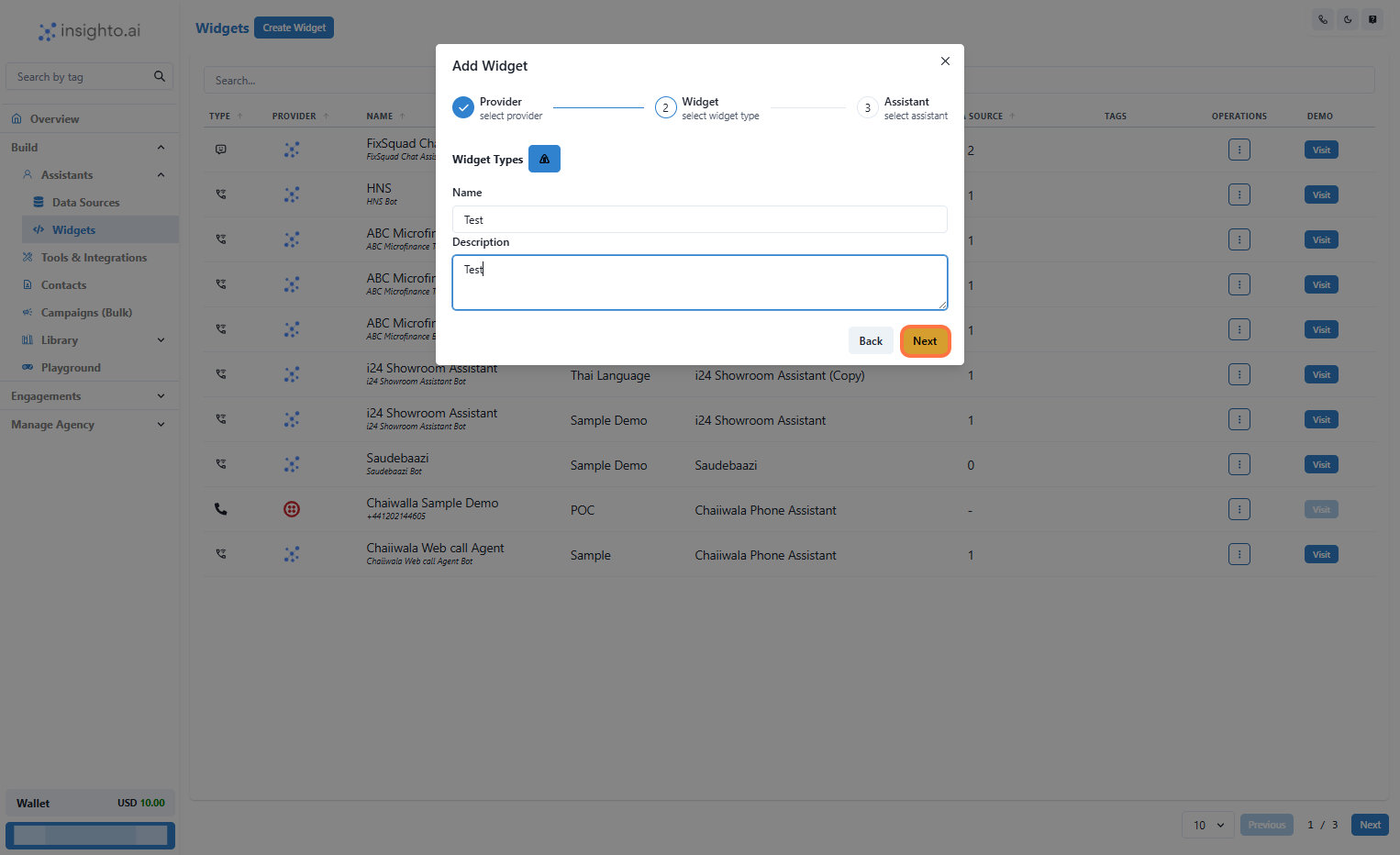Viewport: 1400px width, 855px height.
Task: Click the i24 Showroom Assistant (Copy) cell
Action: (780, 375)
